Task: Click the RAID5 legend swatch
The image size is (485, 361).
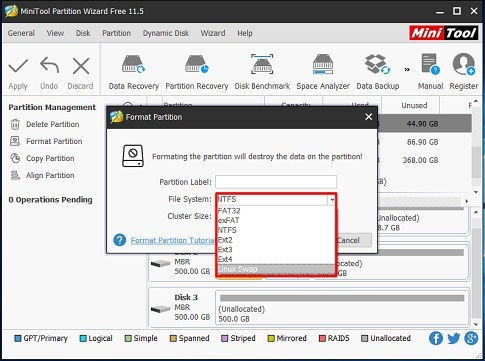Action: 322,339
